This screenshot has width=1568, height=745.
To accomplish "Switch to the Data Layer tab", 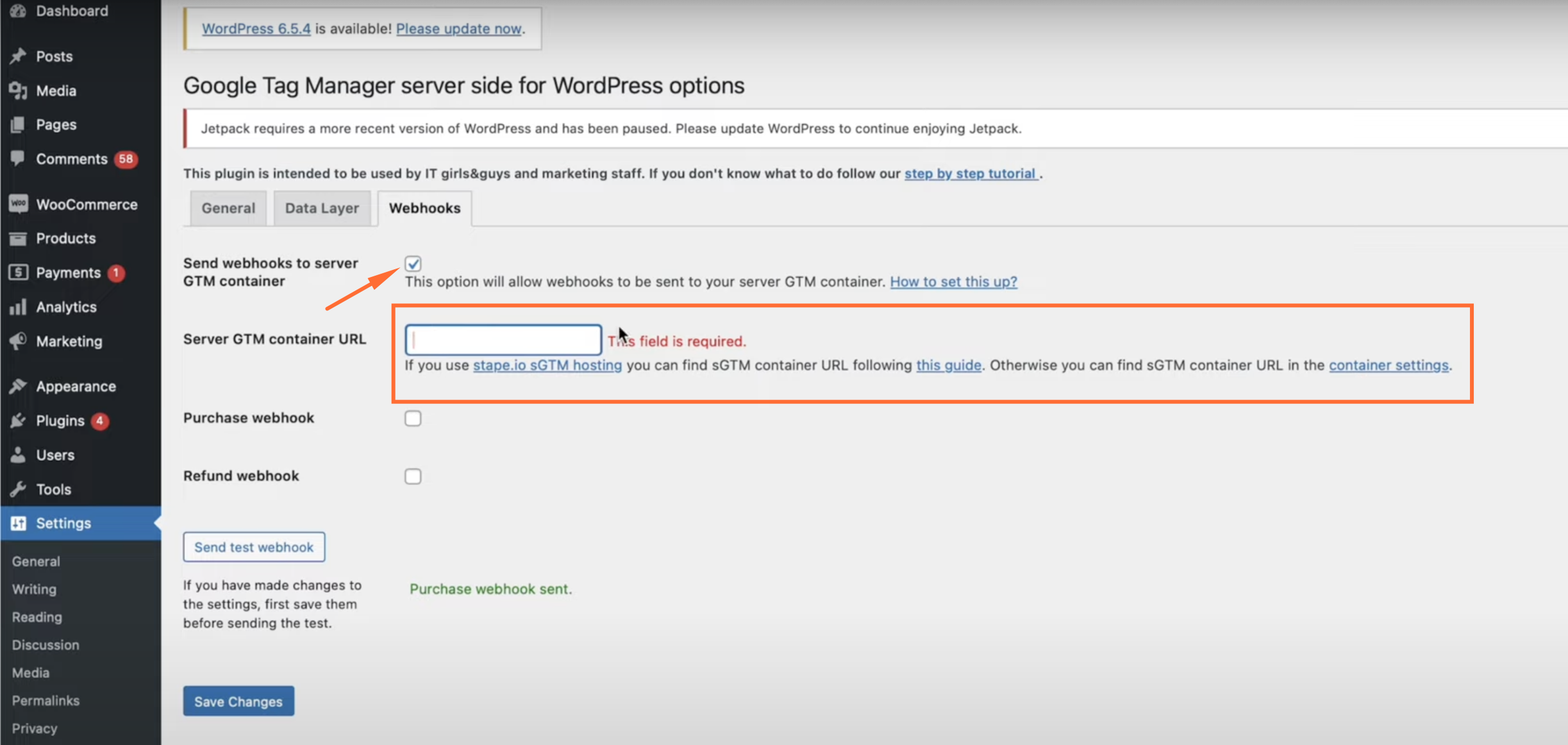I will pos(322,208).
